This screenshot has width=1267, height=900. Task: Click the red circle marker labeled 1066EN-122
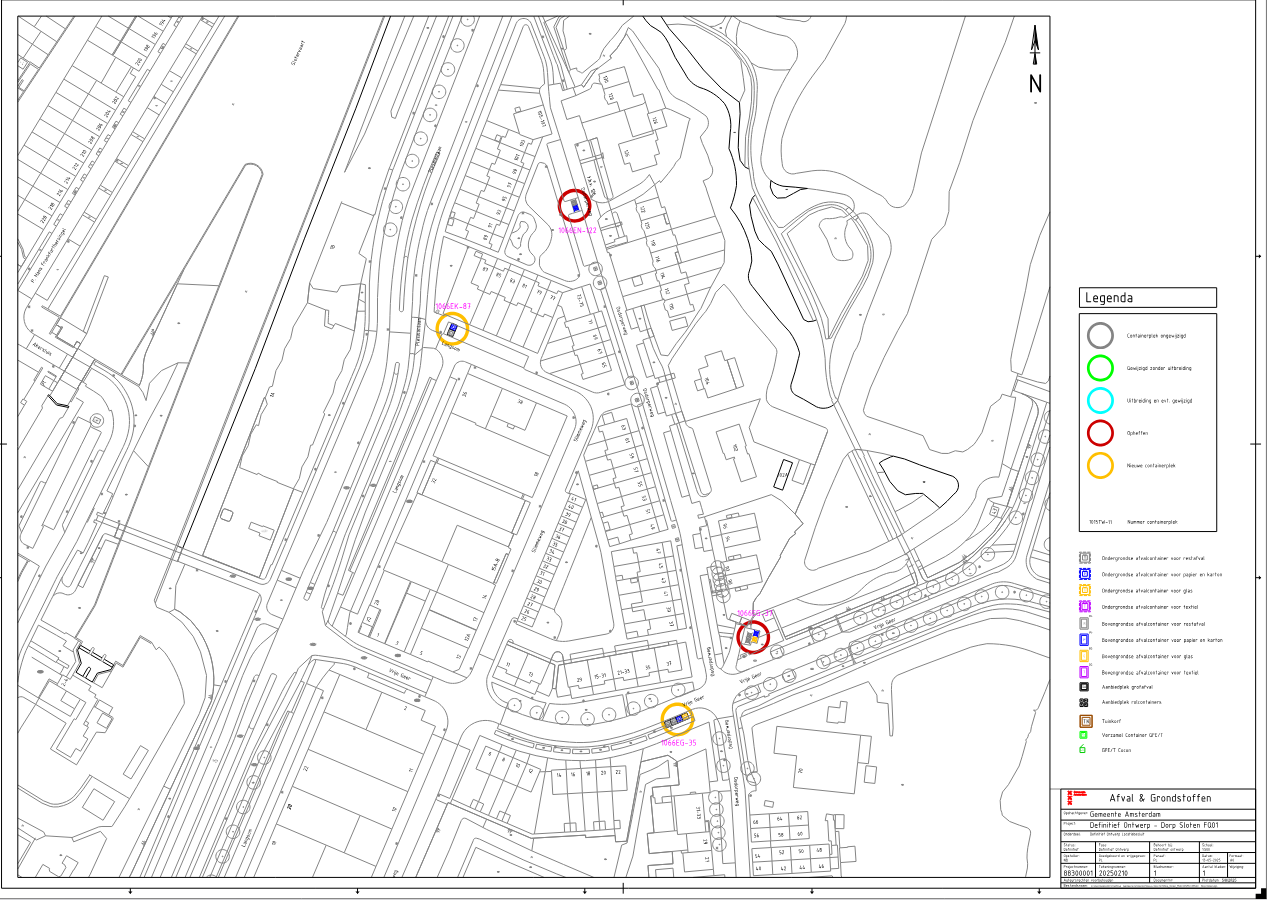[x=575, y=206]
